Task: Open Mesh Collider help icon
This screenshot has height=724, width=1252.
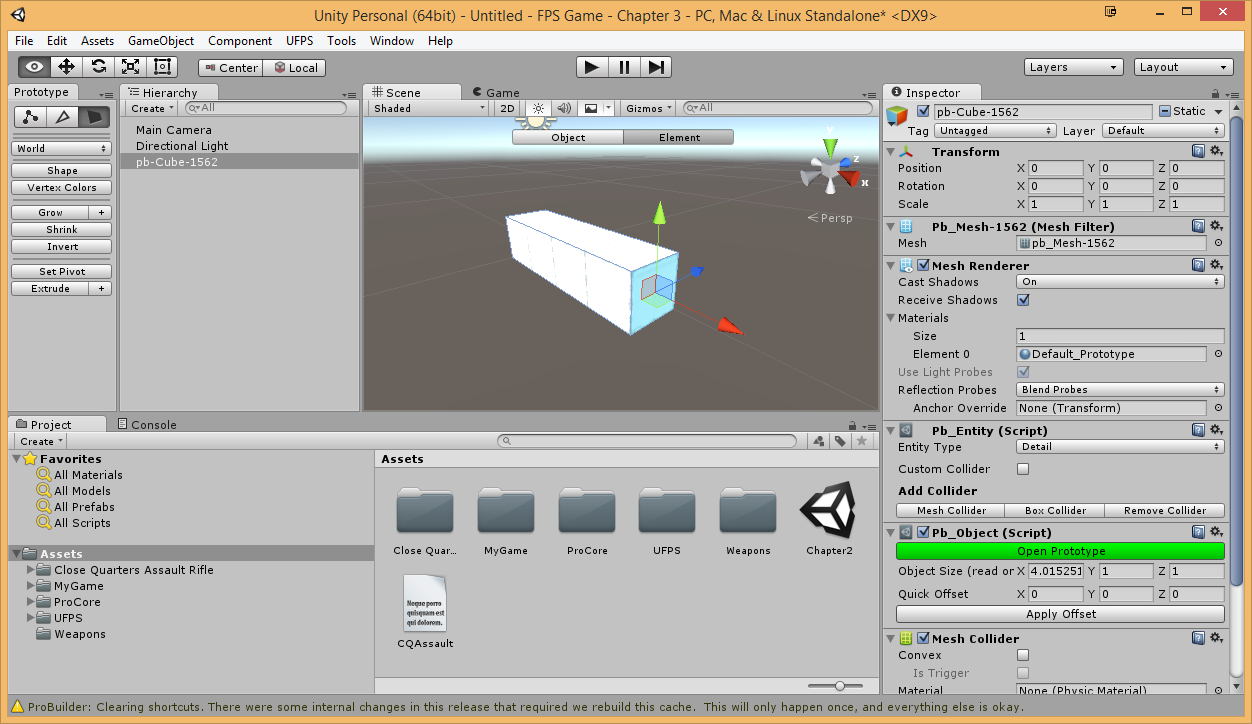Action: tap(1198, 638)
